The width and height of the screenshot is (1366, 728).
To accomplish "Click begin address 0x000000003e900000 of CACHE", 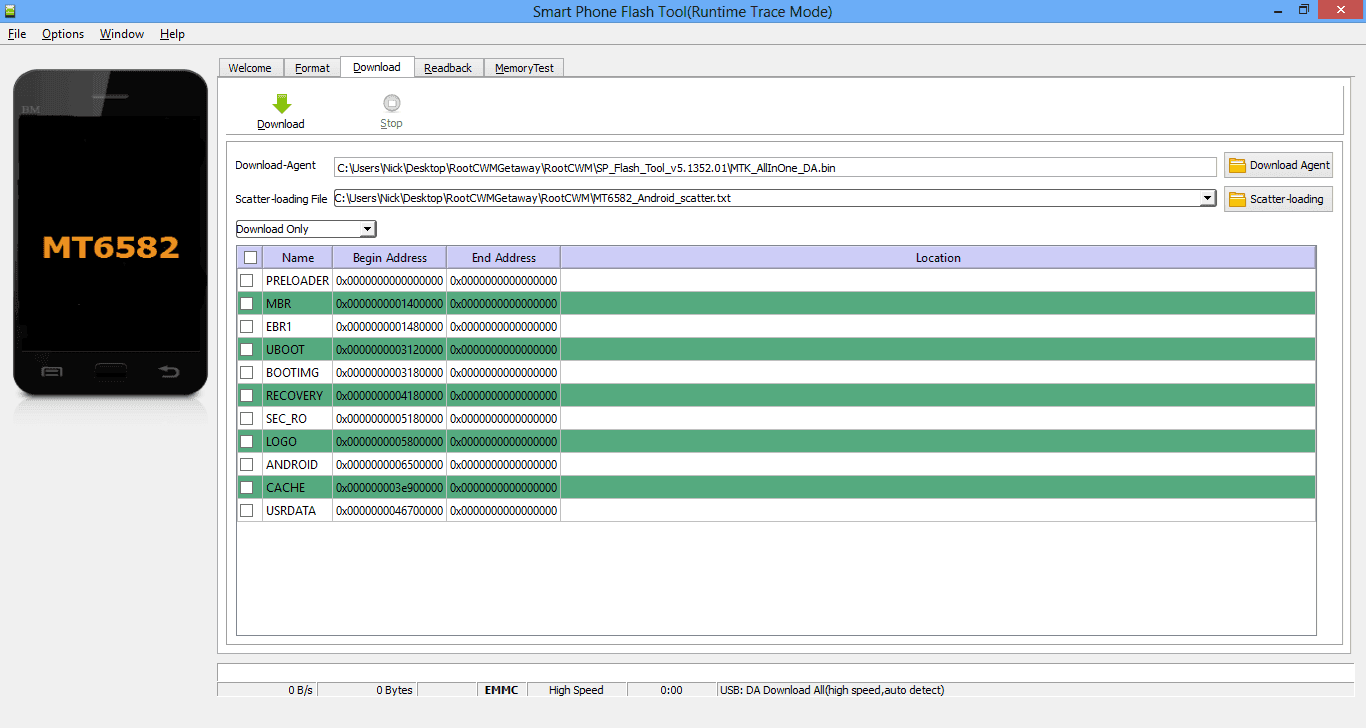I will 390,488.
